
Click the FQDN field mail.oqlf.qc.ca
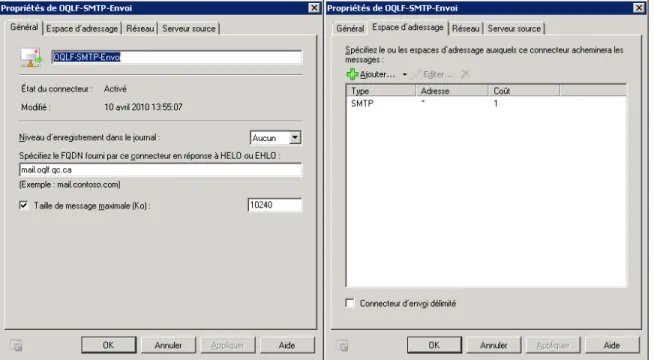160,170
